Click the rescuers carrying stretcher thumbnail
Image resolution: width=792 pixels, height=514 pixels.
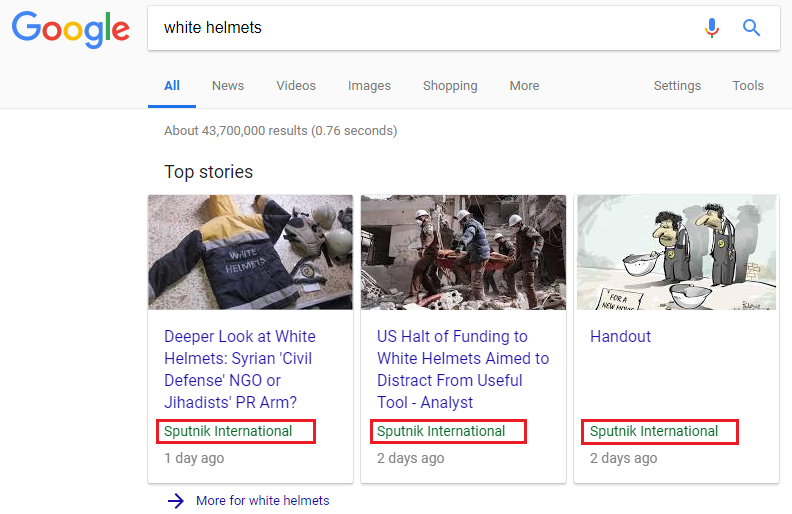[x=463, y=252]
